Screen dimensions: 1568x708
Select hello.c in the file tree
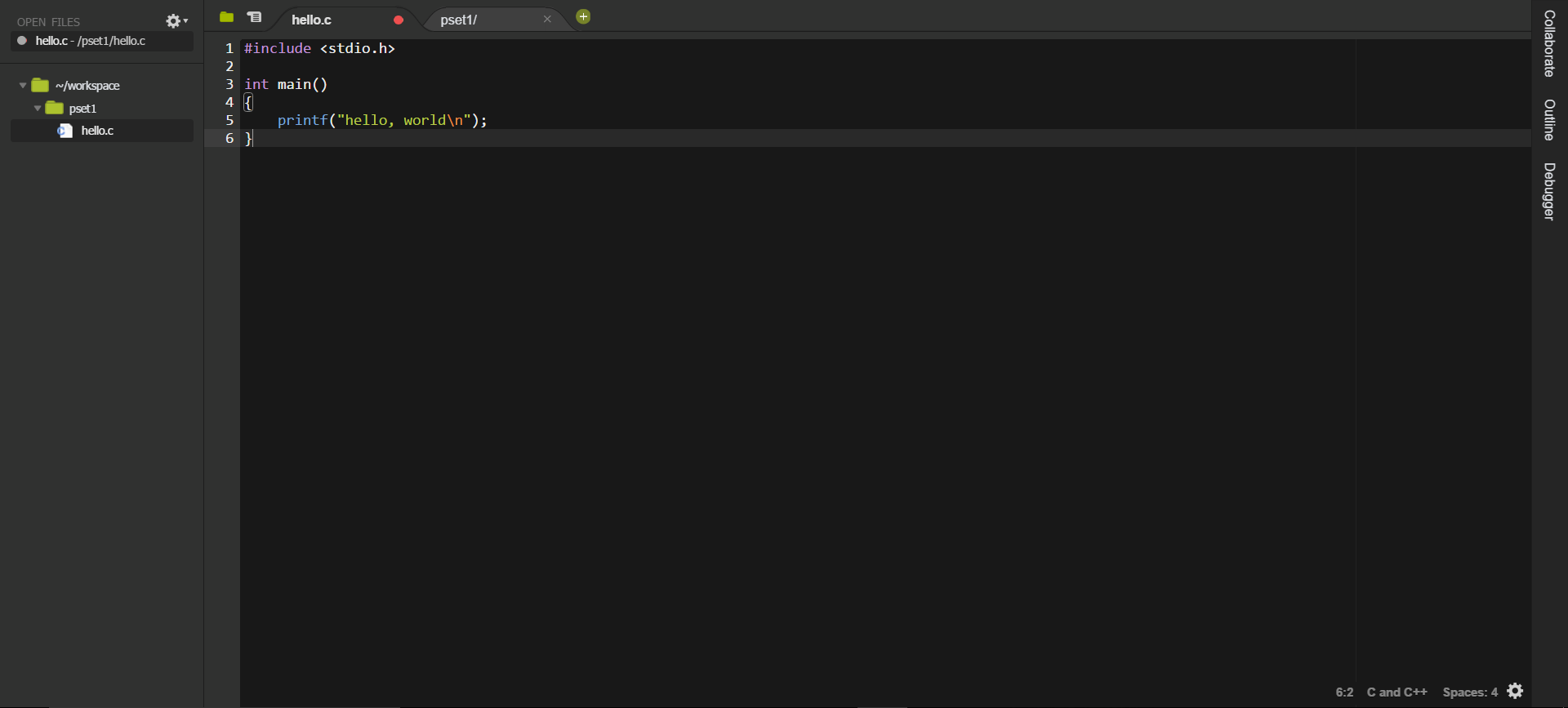click(102, 131)
